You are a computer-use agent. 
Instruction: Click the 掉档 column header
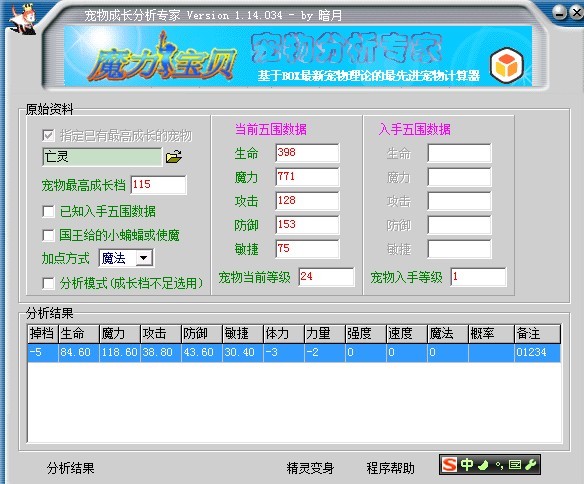[43, 334]
